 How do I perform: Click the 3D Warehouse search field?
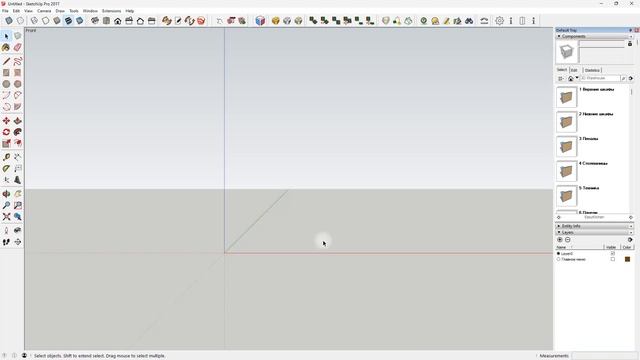point(600,78)
